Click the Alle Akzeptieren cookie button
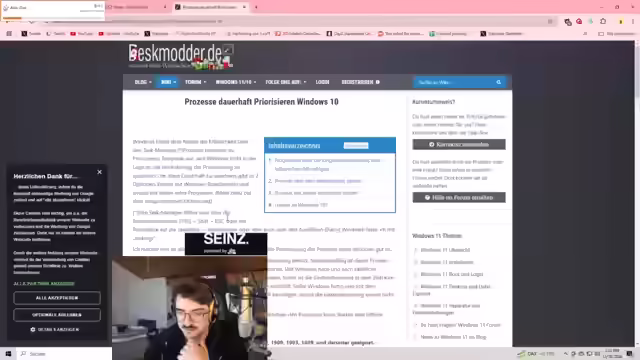The image size is (640, 360). click(57, 298)
